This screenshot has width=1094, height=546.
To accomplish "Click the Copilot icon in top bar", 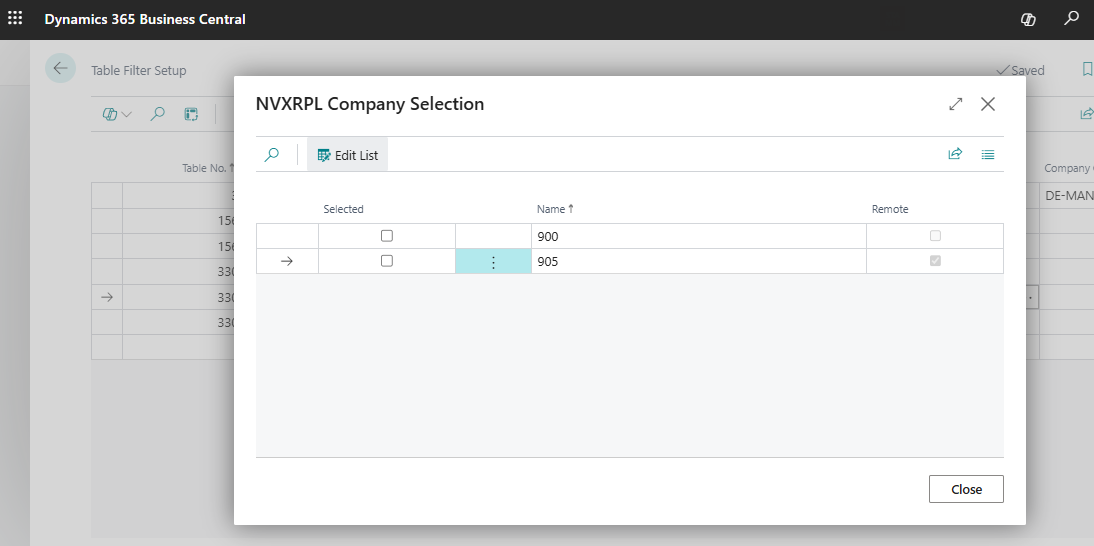I will click(1028, 19).
